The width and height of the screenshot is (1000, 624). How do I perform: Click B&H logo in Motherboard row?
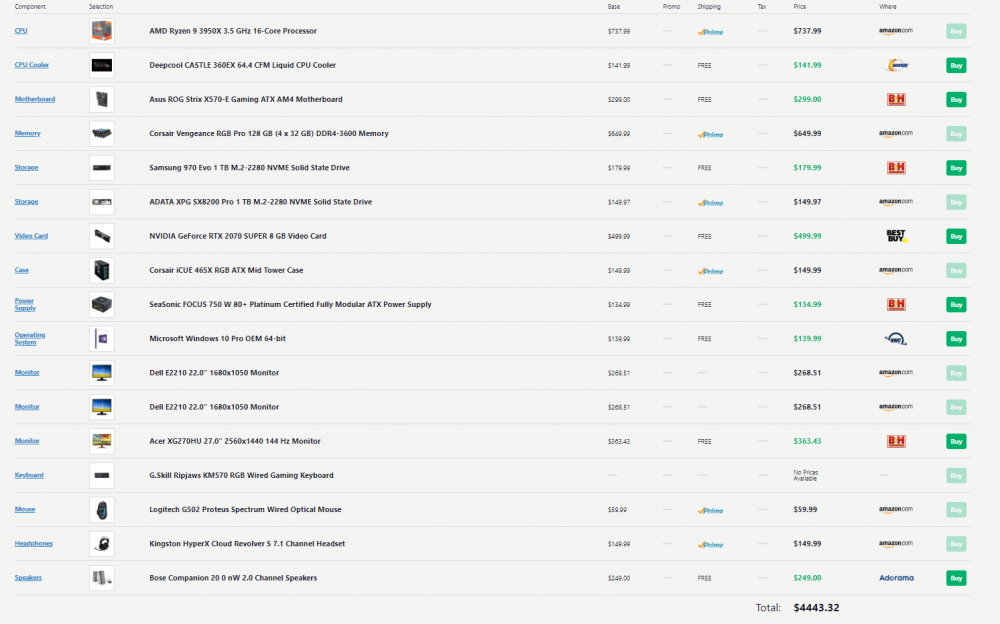click(x=896, y=99)
